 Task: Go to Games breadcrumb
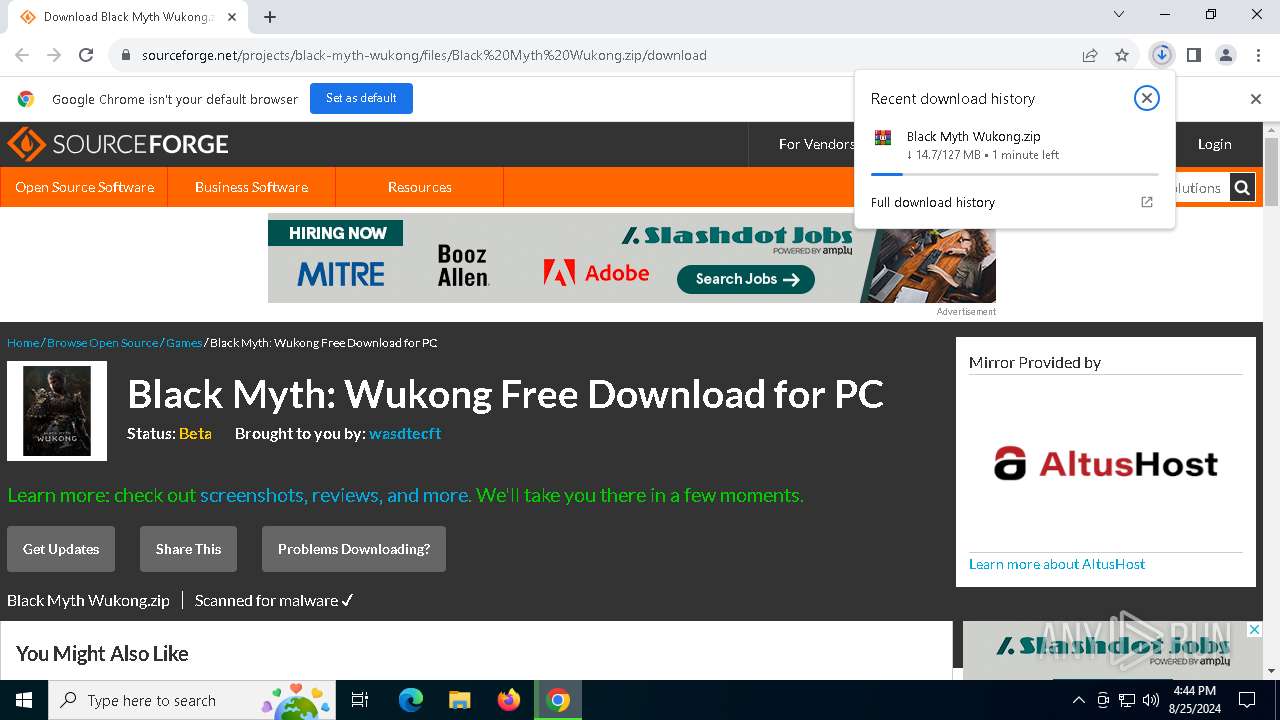click(184, 343)
